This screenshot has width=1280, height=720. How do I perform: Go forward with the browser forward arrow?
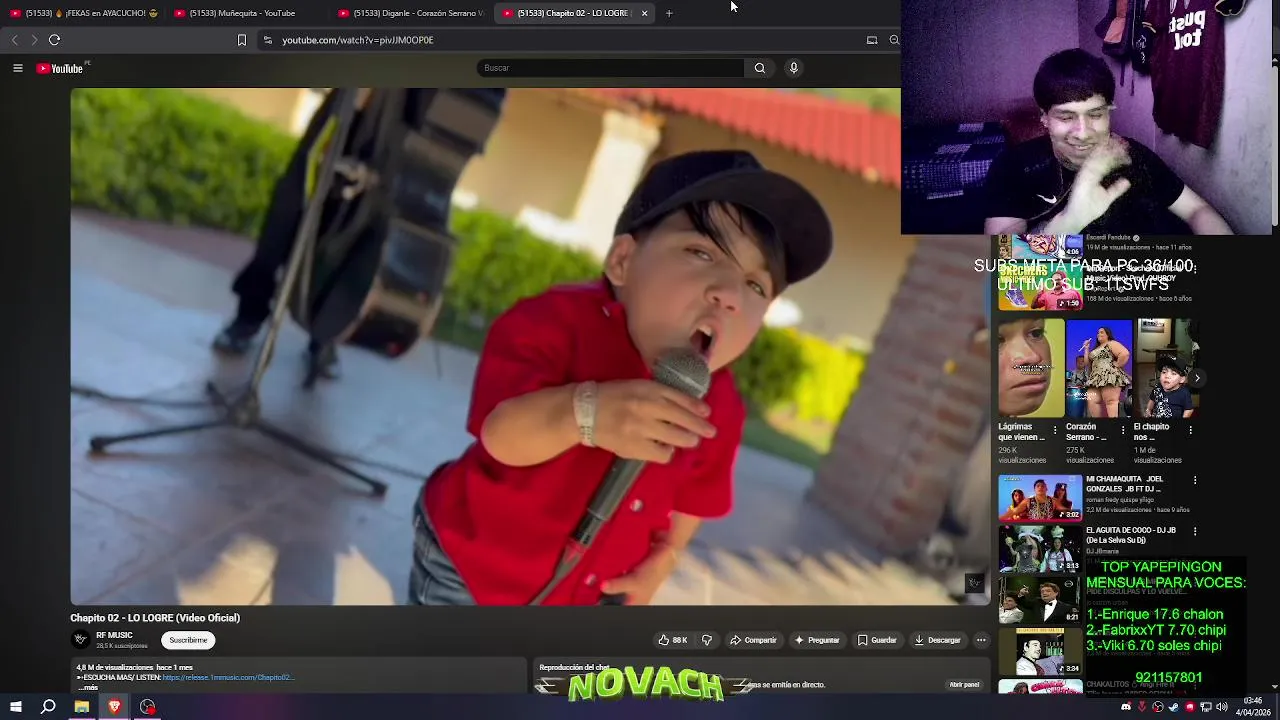[34, 40]
